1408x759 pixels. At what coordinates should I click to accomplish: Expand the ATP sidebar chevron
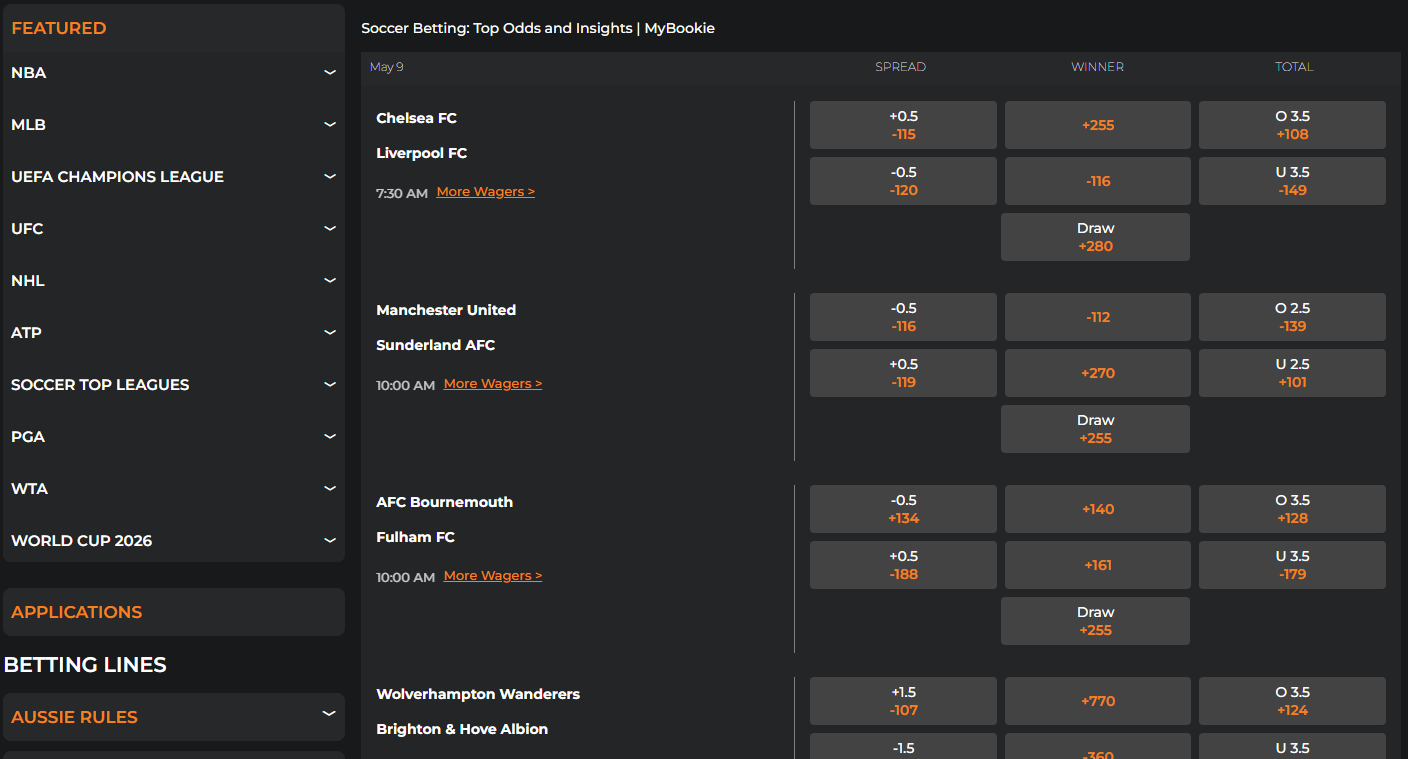coord(329,333)
